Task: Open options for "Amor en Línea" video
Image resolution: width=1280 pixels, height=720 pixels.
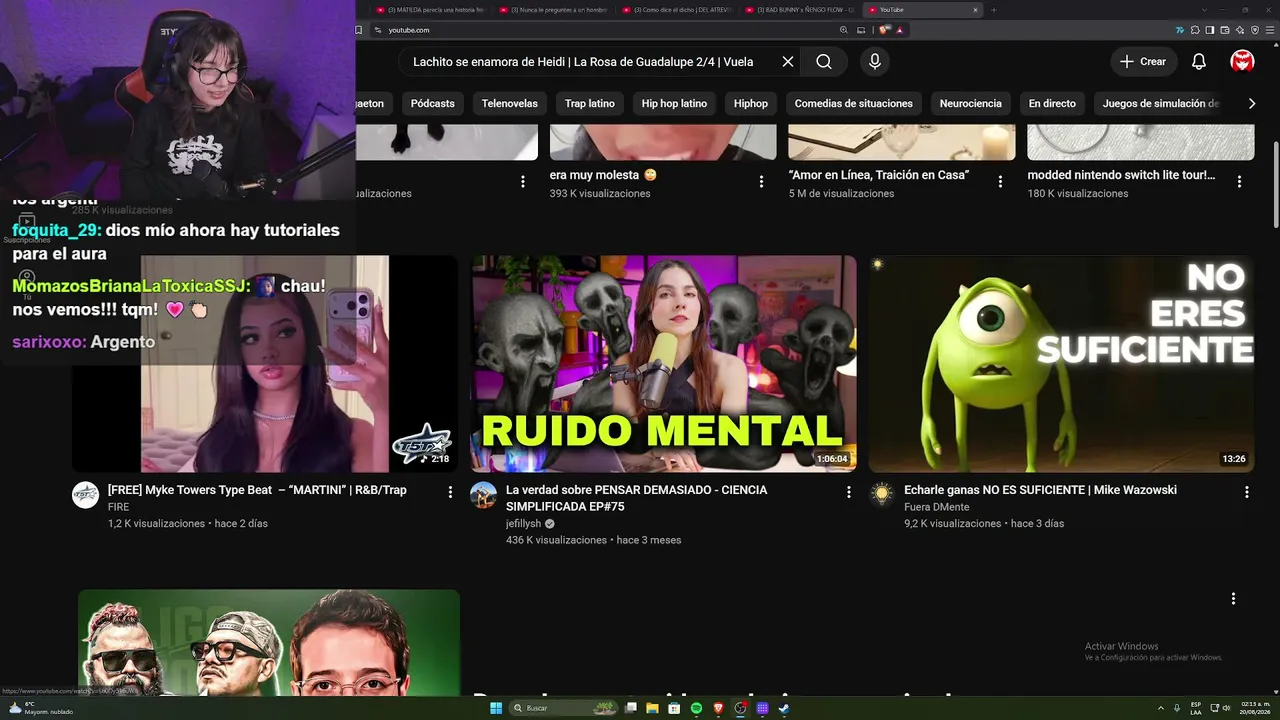Action: pos(1000,182)
